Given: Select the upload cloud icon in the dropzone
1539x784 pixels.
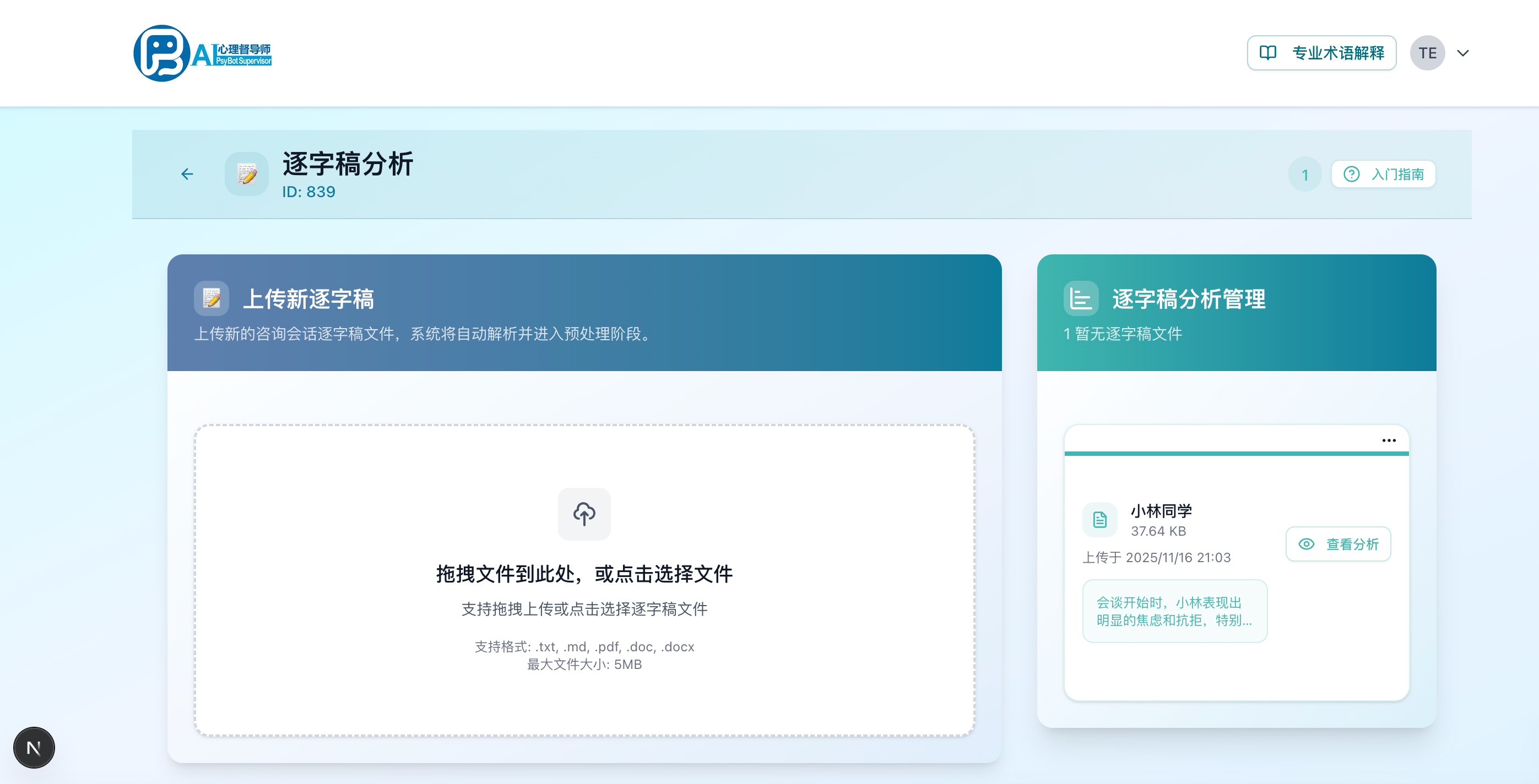Looking at the screenshot, I should [x=584, y=514].
